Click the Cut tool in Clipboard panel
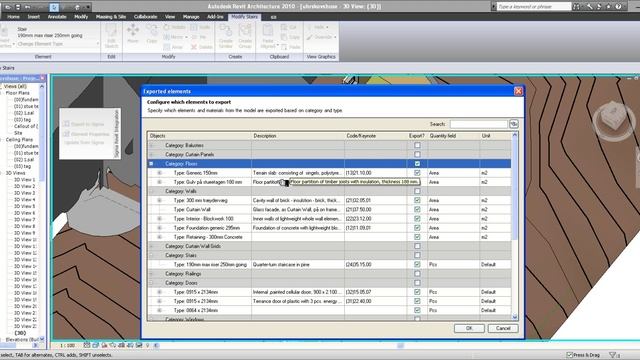This screenshot has width=640, height=360. click(289, 27)
